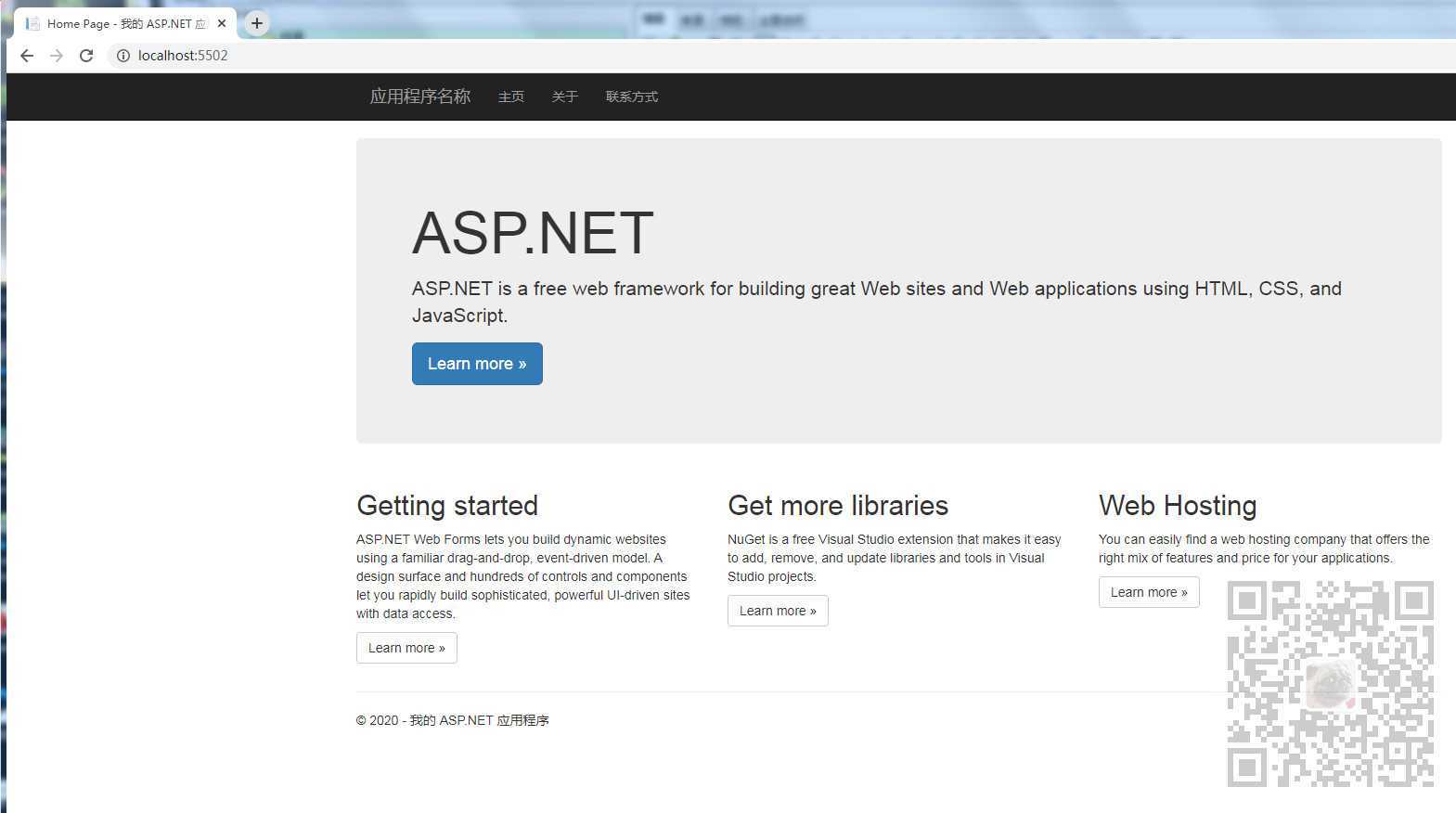Image resolution: width=1456 pixels, height=813 pixels.
Task: Click the blue Learn more button
Action: click(x=477, y=364)
